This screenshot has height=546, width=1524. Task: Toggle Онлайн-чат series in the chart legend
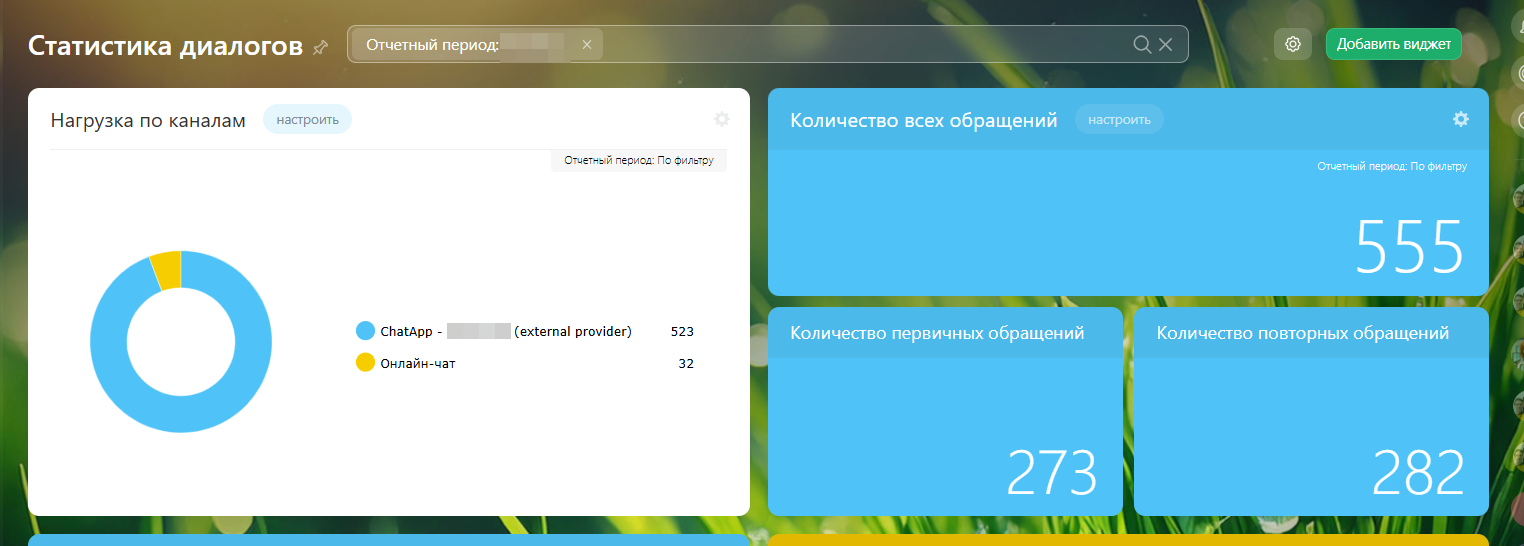[x=366, y=363]
